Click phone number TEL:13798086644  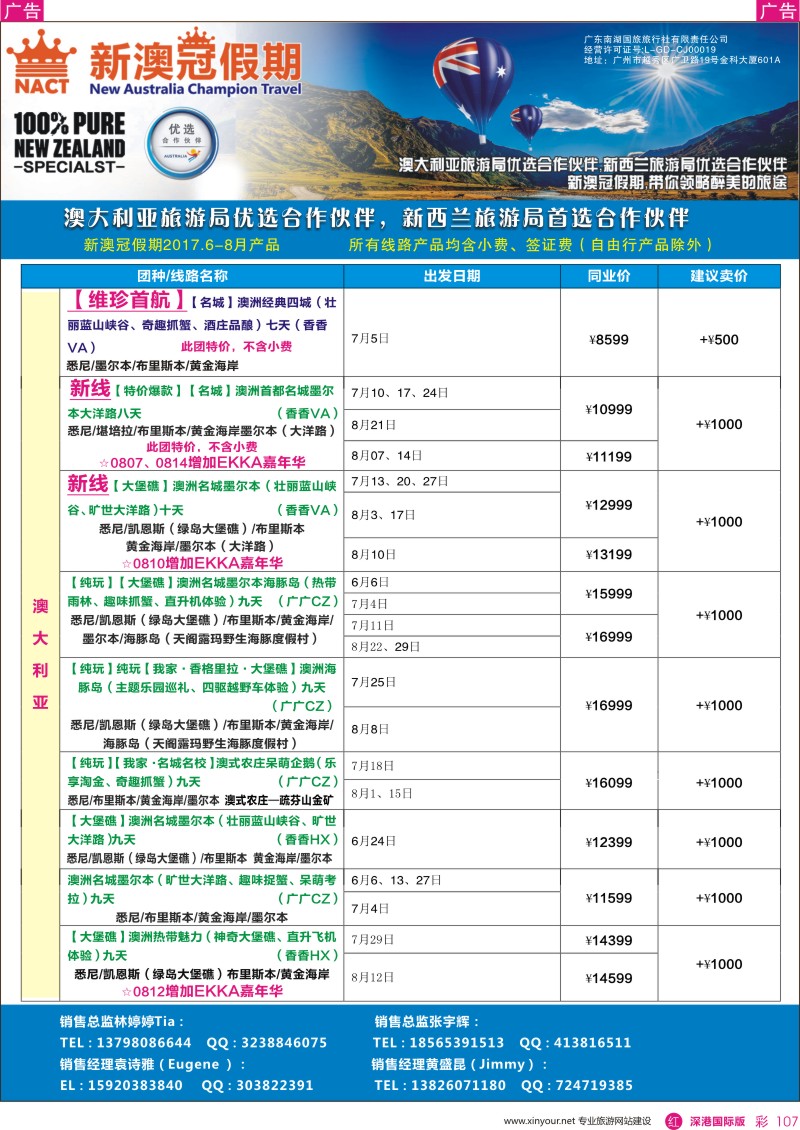pyautogui.click(x=125, y=1043)
